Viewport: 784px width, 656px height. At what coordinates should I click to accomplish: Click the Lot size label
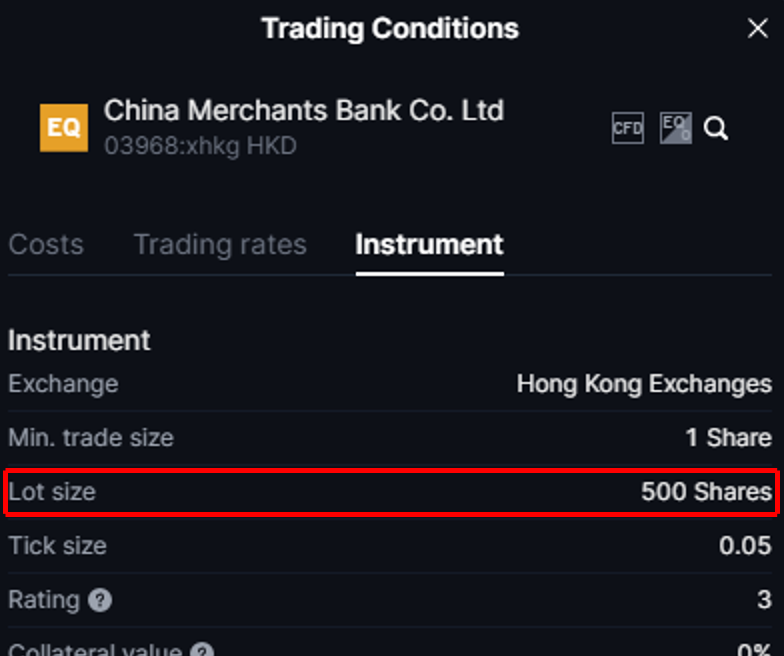(x=52, y=492)
